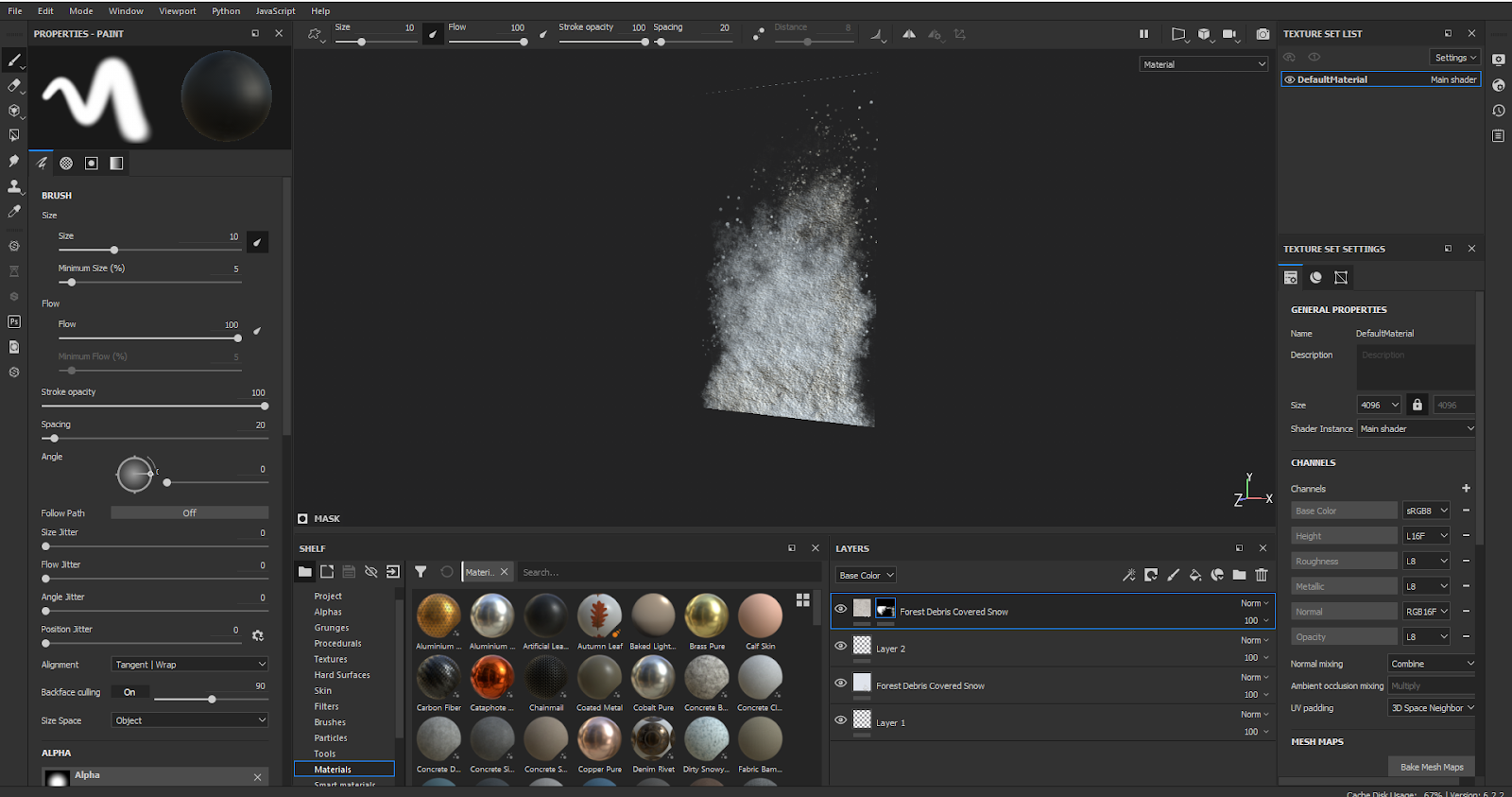Select the Grunges category in Shelf
Viewport: 1512px width, 797px height.
(x=332, y=628)
